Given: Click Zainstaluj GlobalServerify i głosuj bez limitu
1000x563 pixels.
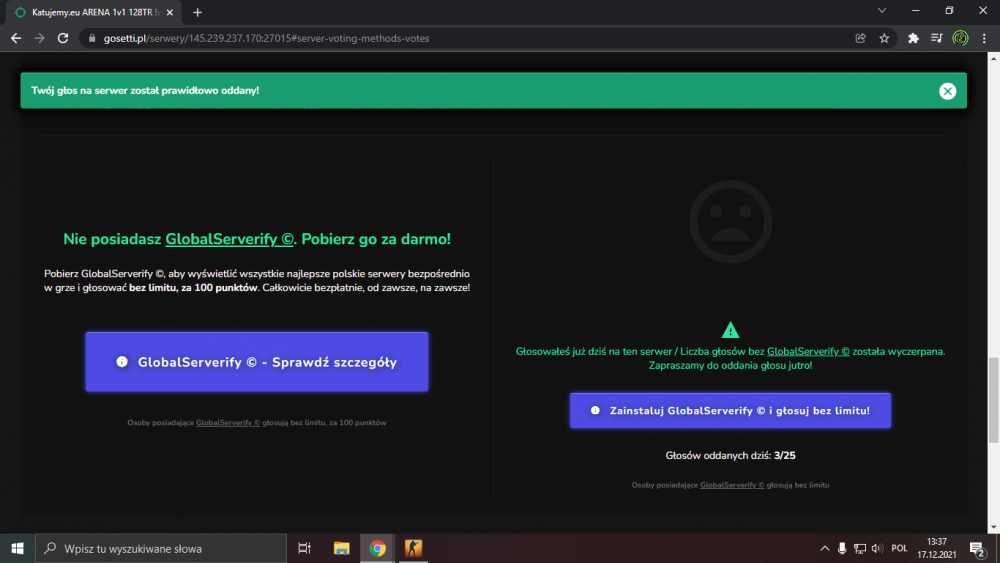Looking at the screenshot, I should [730, 411].
